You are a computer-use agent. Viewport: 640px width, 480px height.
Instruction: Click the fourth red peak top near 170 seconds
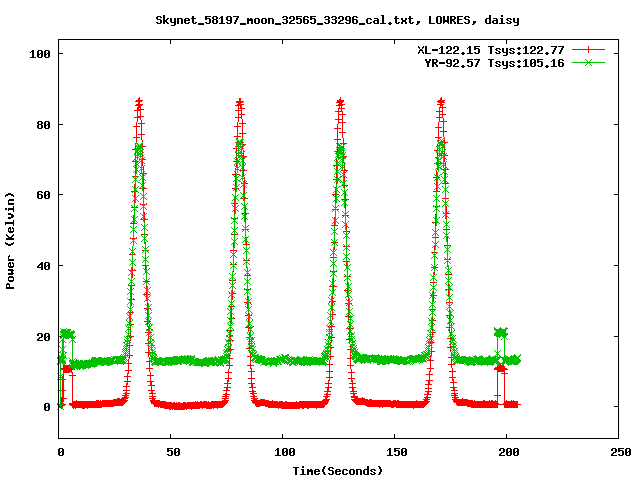[x=441, y=102]
